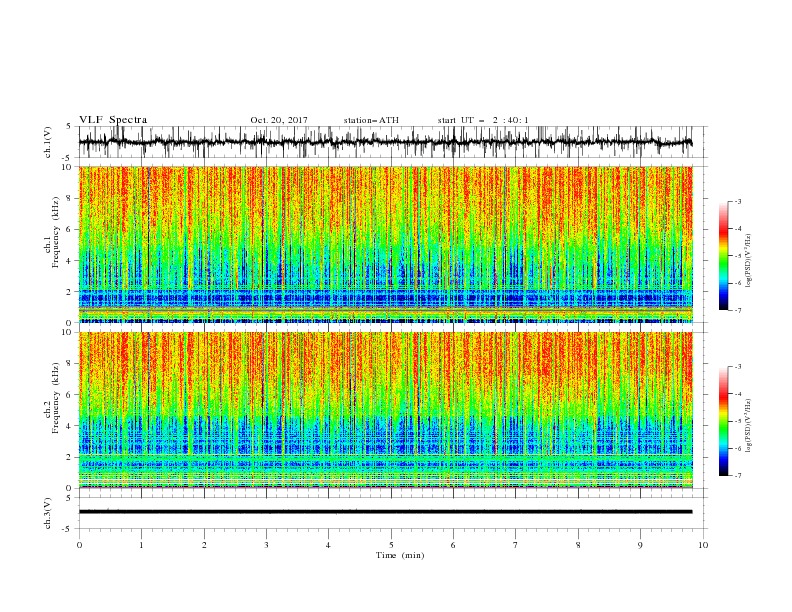792x612 pixels.
Task: Click the upper PSD color bar for ch.1
Action: (x=723, y=256)
